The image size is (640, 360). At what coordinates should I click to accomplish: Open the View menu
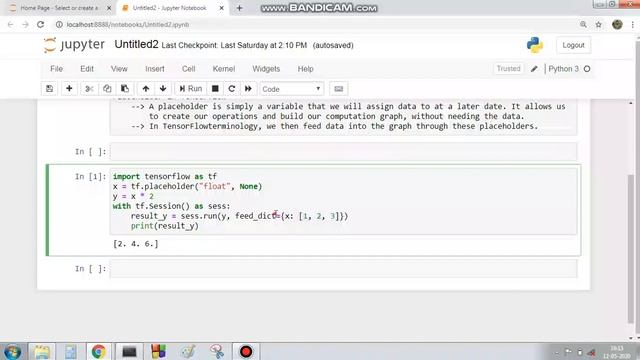point(119,69)
